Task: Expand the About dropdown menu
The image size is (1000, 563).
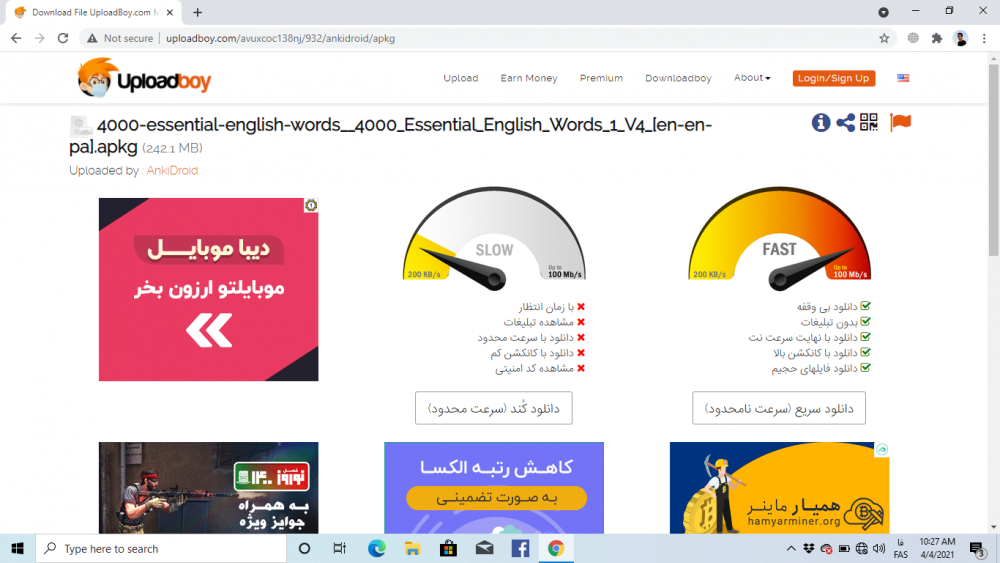Action: (x=752, y=78)
